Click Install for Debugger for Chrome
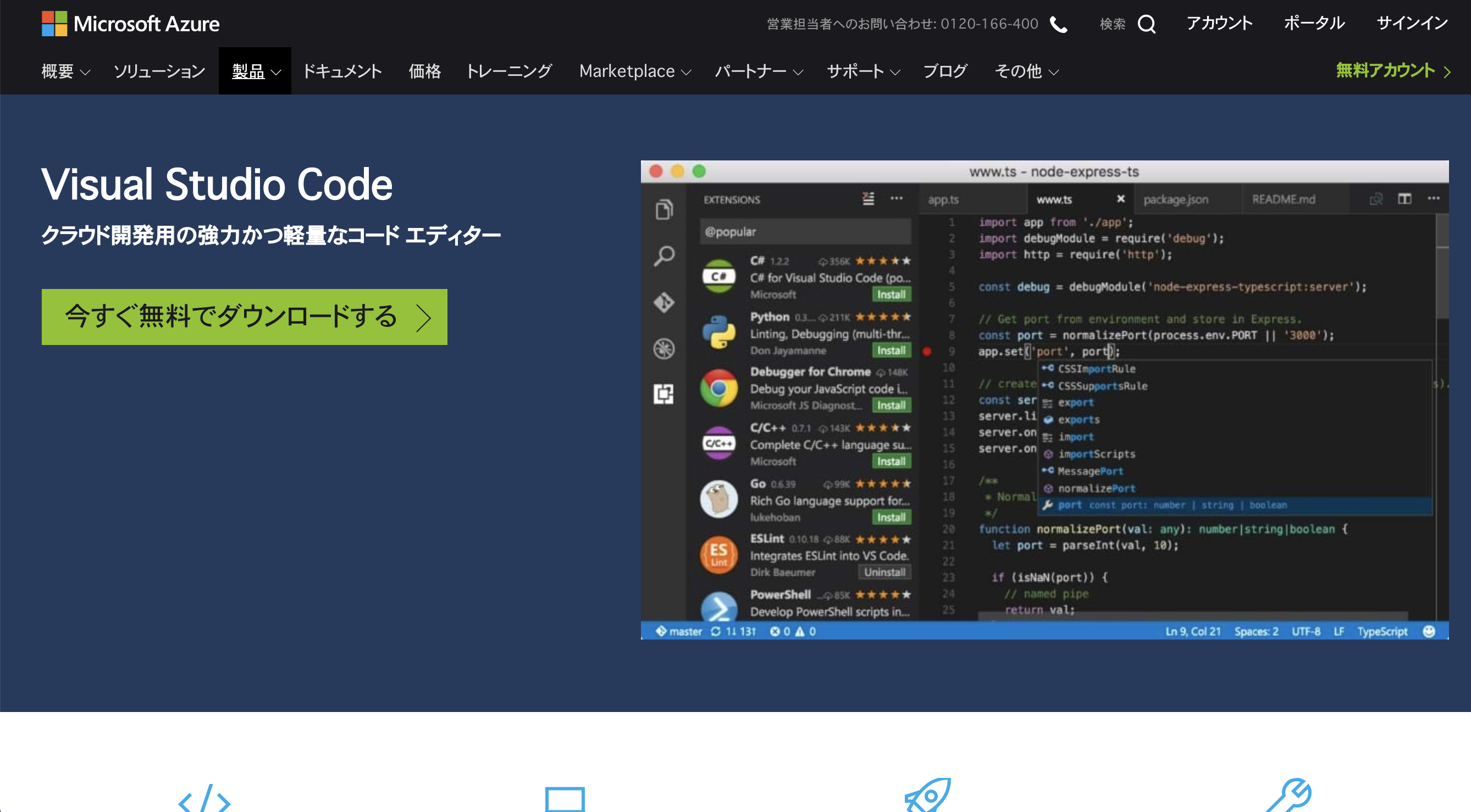Image resolution: width=1471 pixels, height=812 pixels. [892, 405]
